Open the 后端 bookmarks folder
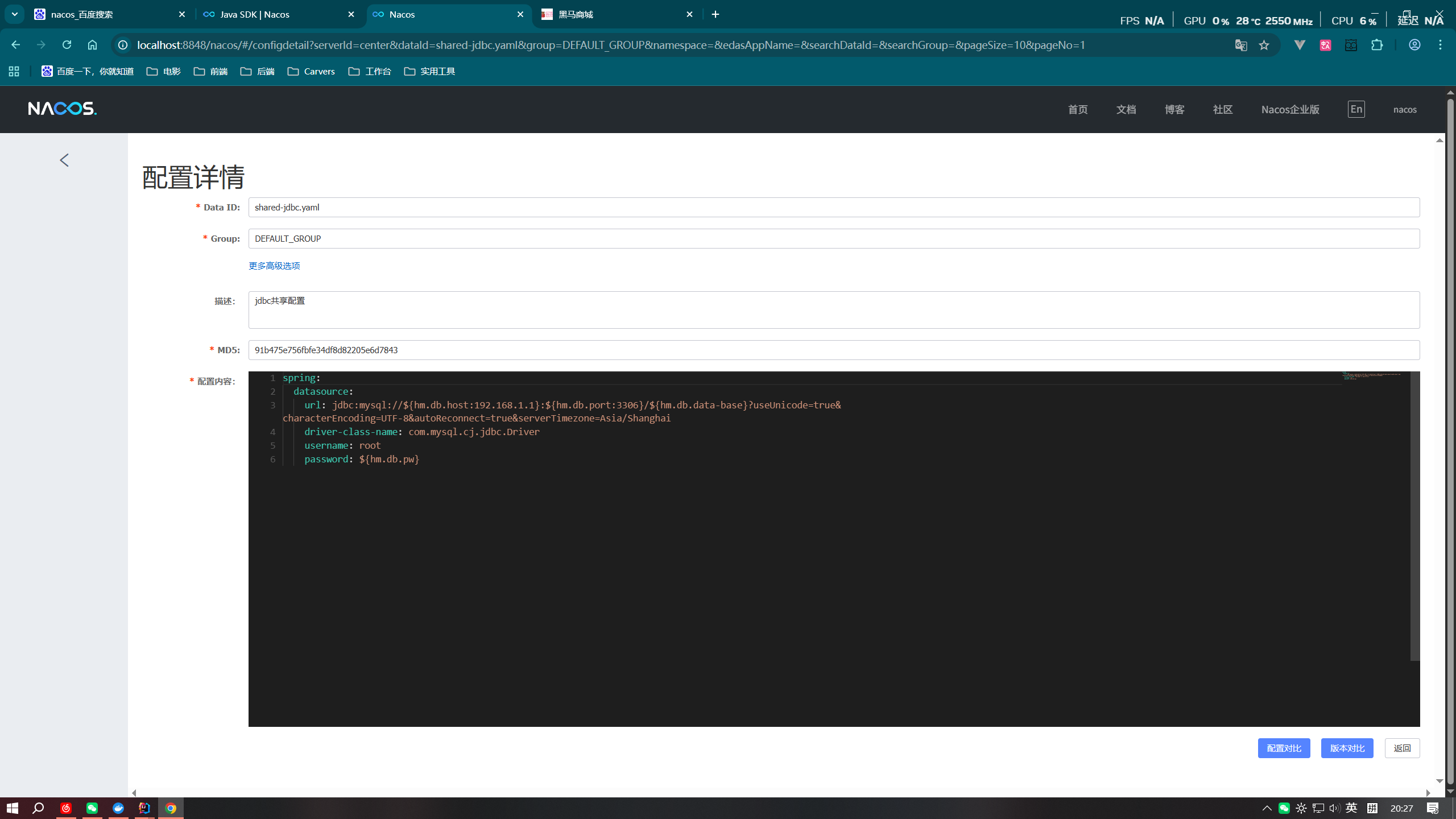 click(258, 71)
